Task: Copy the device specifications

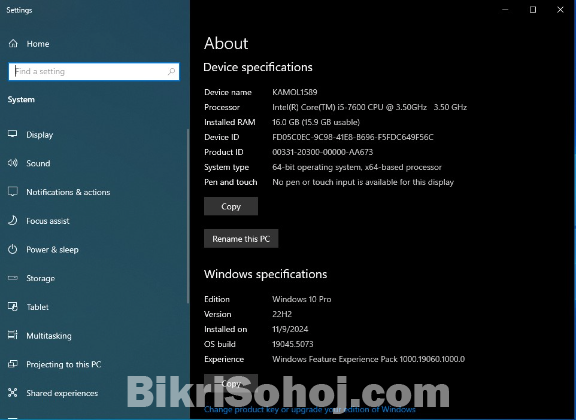Action: click(x=231, y=206)
